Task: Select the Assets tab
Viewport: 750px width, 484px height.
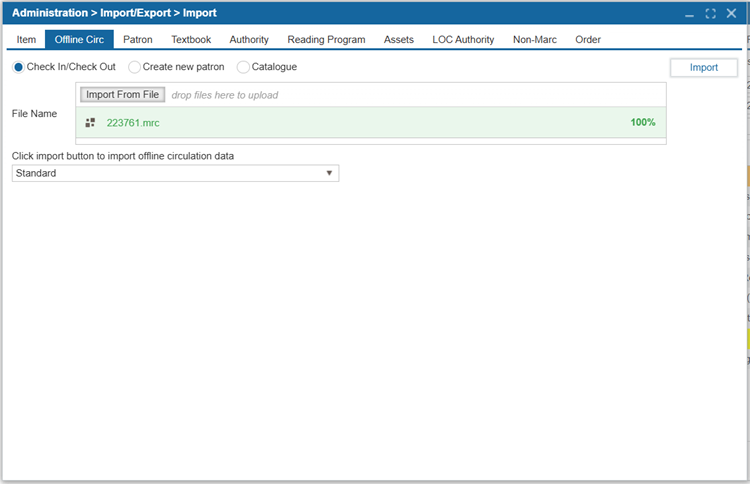Action: pyautogui.click(x=398, y=40)
